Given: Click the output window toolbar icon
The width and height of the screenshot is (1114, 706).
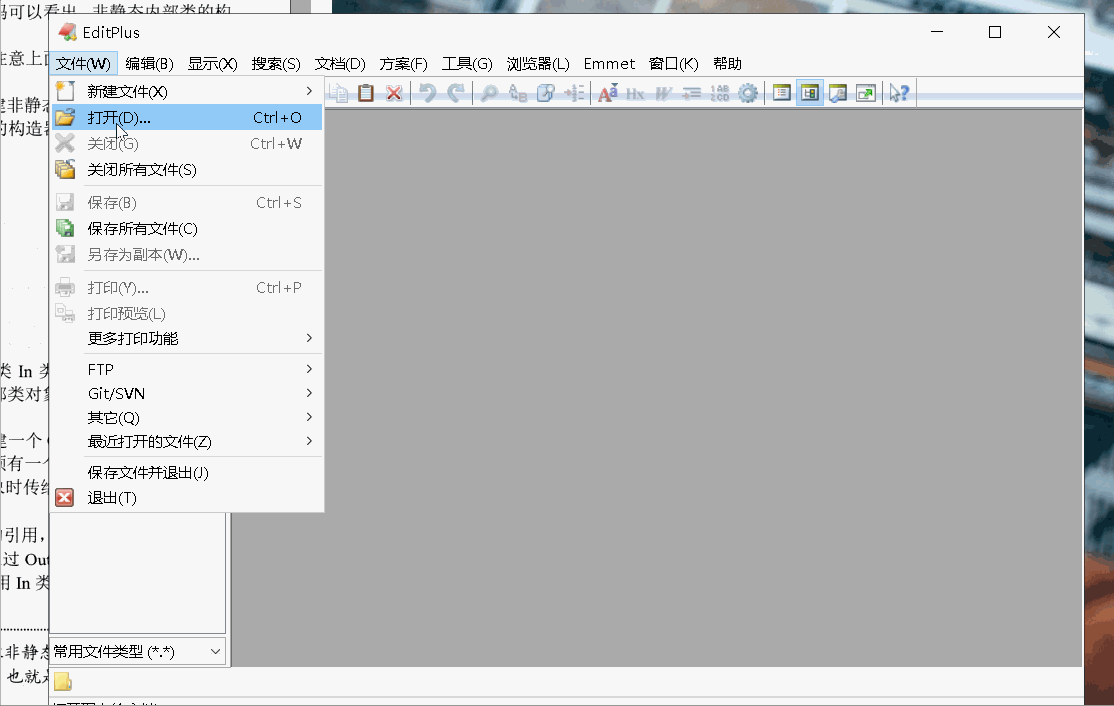Looking at the screenshot, I should pyautogui.click(x=838, y=93).
